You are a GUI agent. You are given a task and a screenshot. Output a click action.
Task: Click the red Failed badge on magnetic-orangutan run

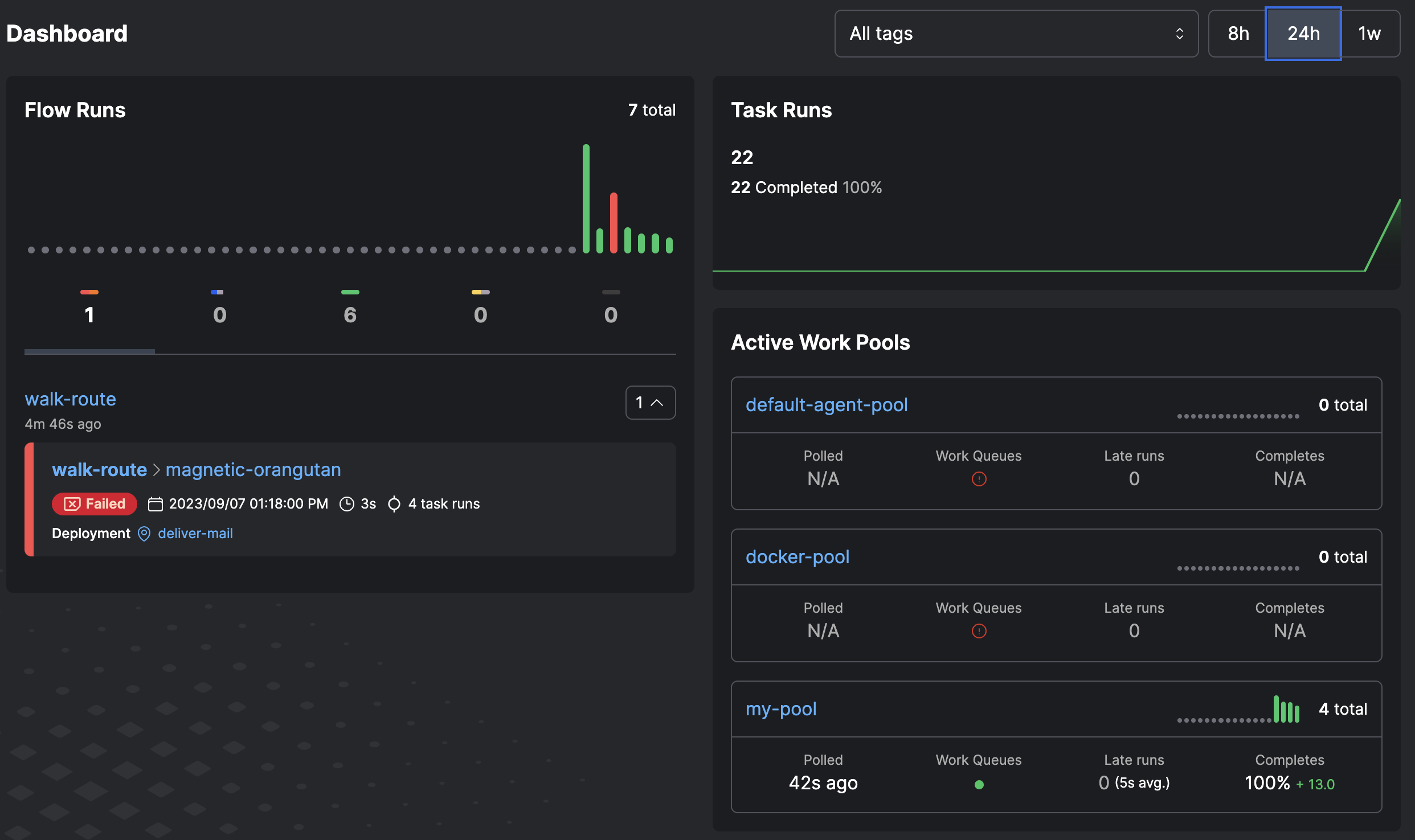[94, 503]
